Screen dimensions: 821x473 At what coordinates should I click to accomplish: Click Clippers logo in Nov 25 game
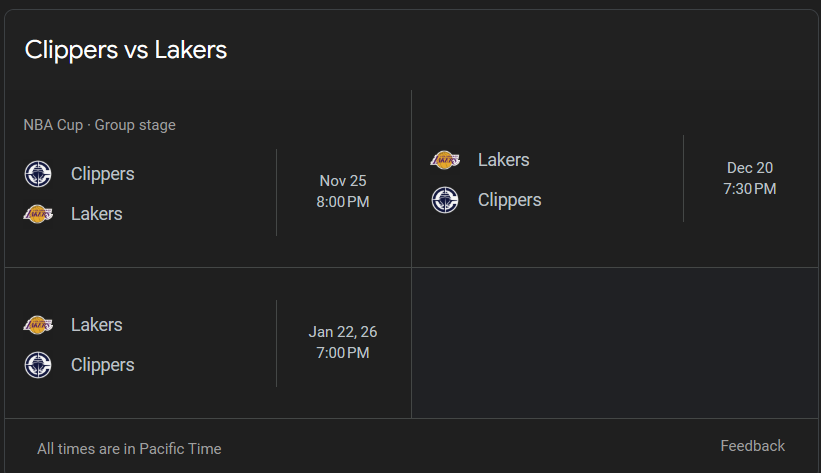(x=38, y=174)
